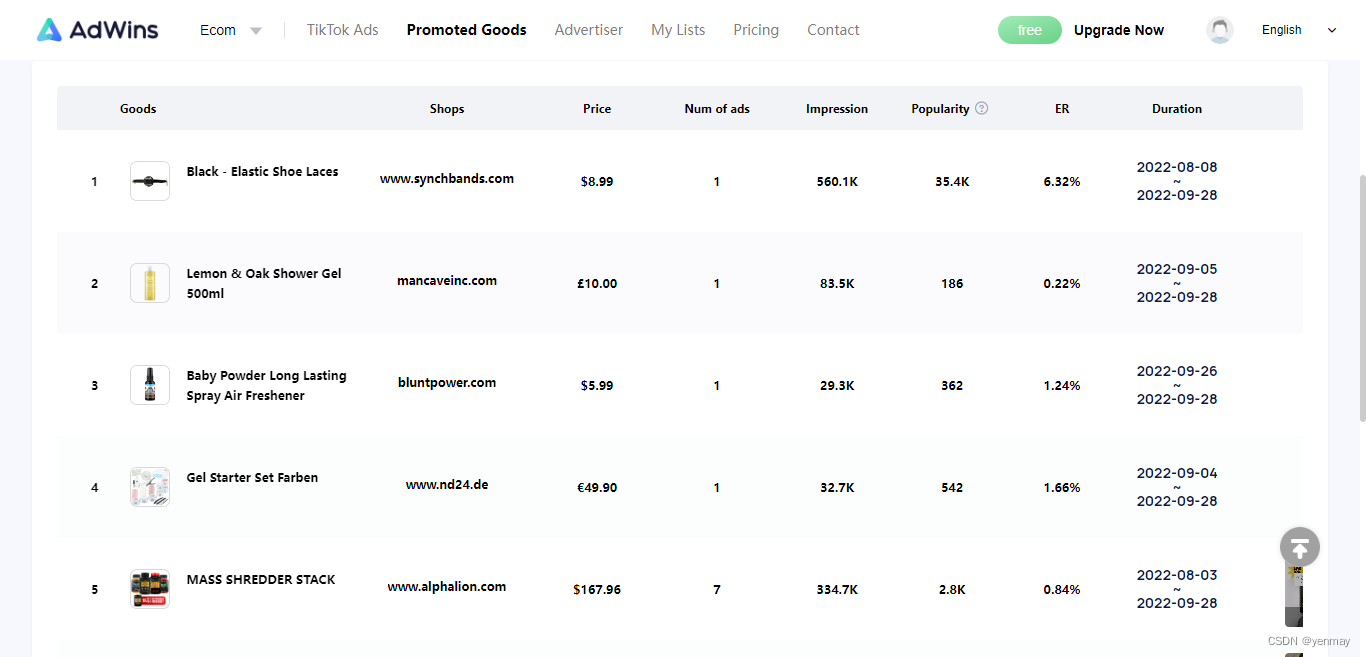
Task: Visit shop bluntpower.com
Action: click(x=447, y=383)
